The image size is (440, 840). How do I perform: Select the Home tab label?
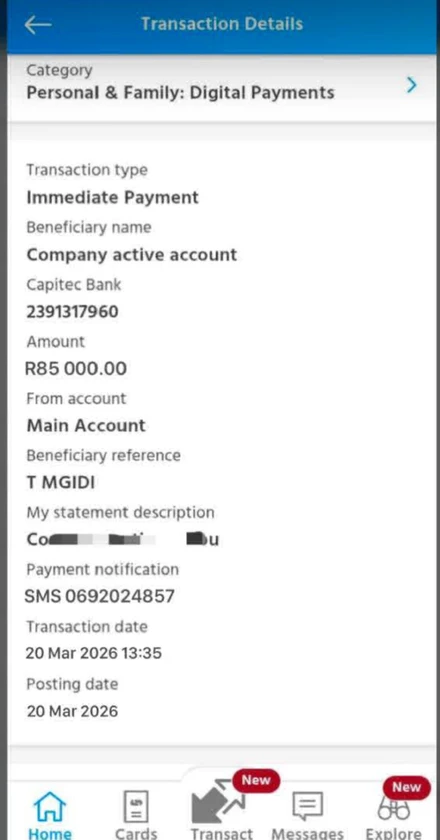49,833
